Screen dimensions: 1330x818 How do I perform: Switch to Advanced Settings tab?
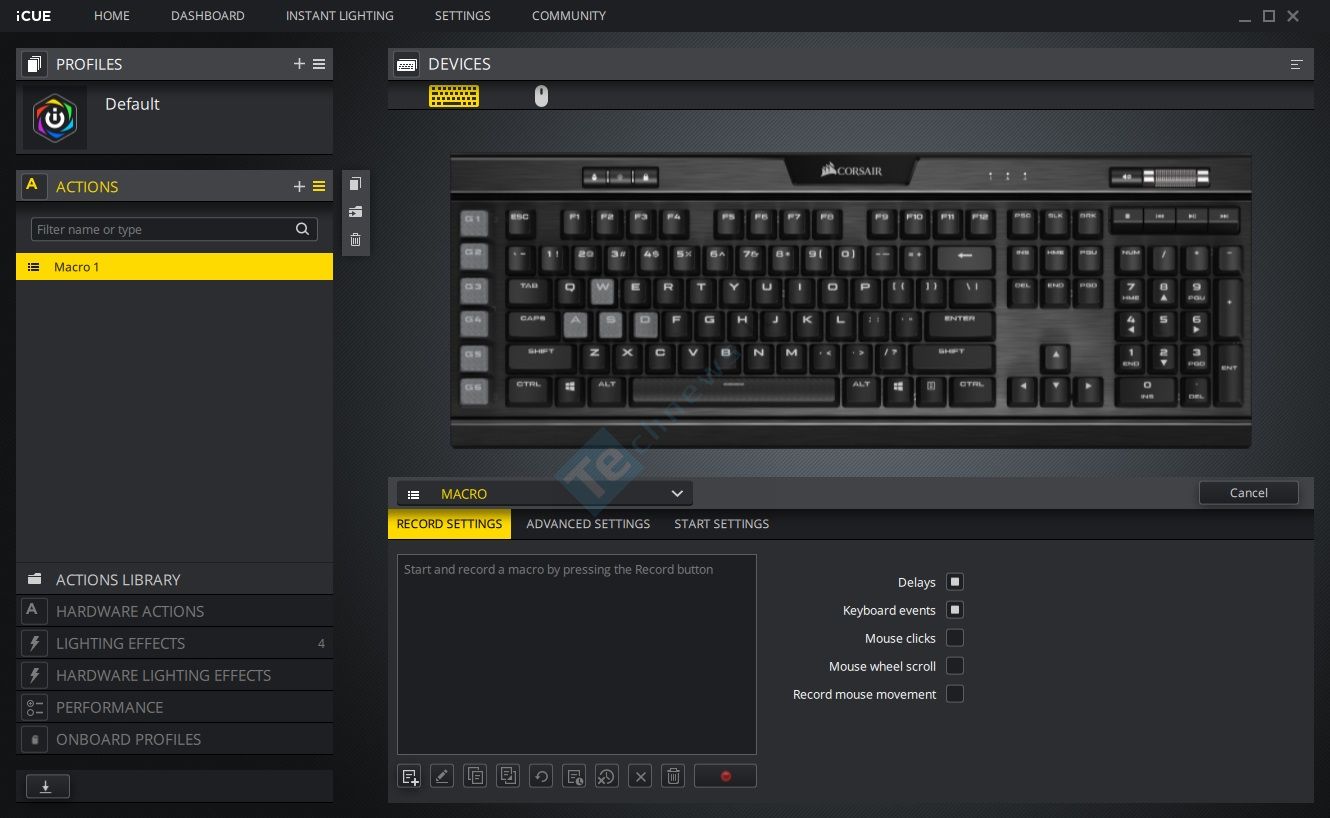[x=588, y=524]
